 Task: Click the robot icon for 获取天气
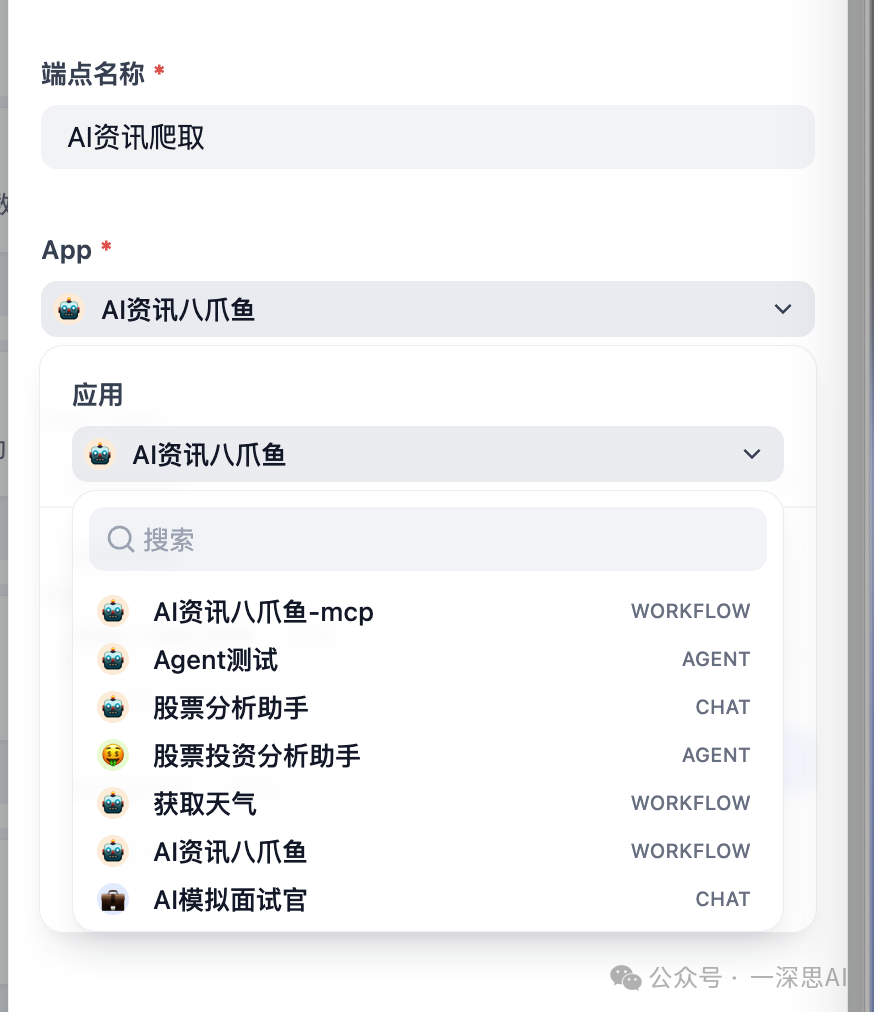tap(113, 802)
